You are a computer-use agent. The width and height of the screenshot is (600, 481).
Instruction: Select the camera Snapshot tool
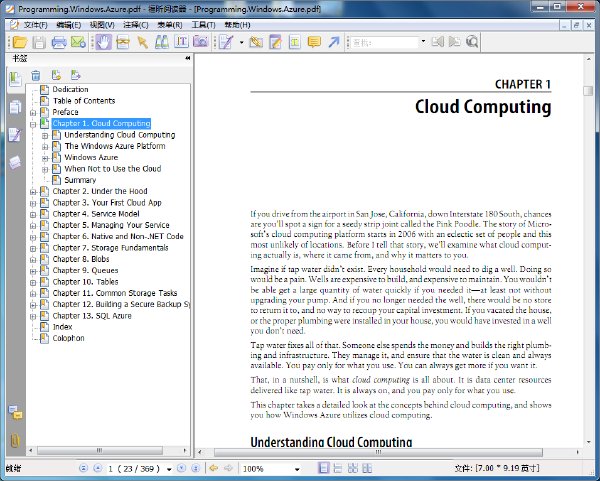(x=201, y=42)
